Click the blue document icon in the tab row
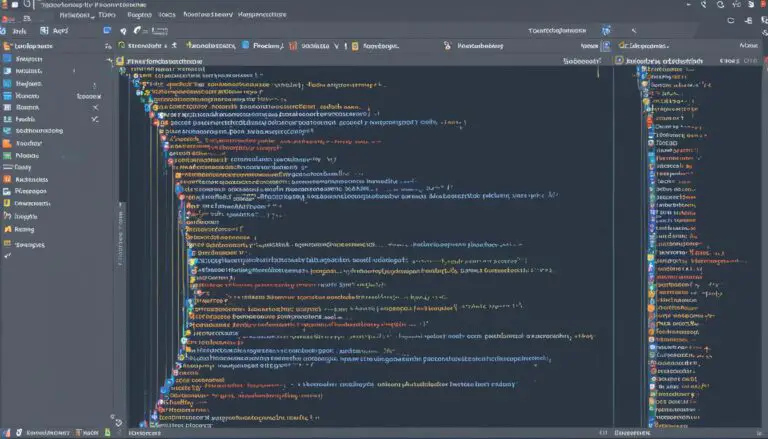The height and width of the screenshot is (439, 768). point(245,45)
